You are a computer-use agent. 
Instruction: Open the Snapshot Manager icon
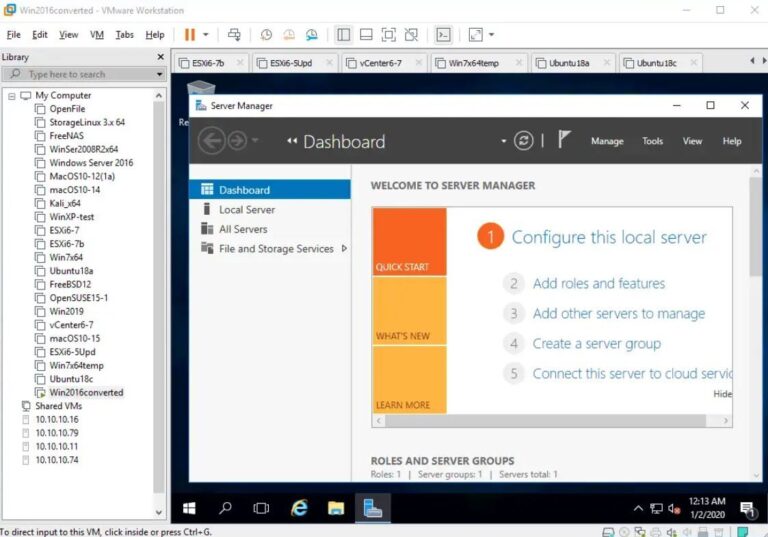pos(312,34)
